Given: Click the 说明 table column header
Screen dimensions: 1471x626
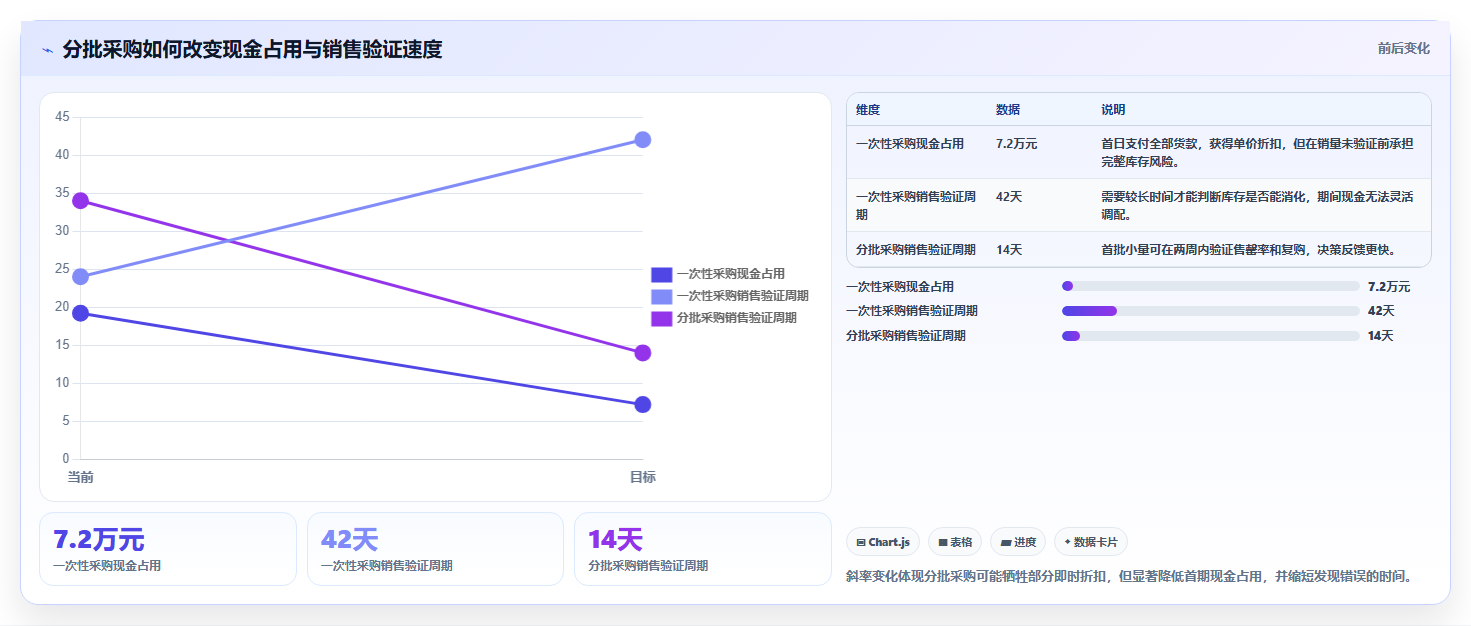Looking at the screenshot, I should 1113,110.
